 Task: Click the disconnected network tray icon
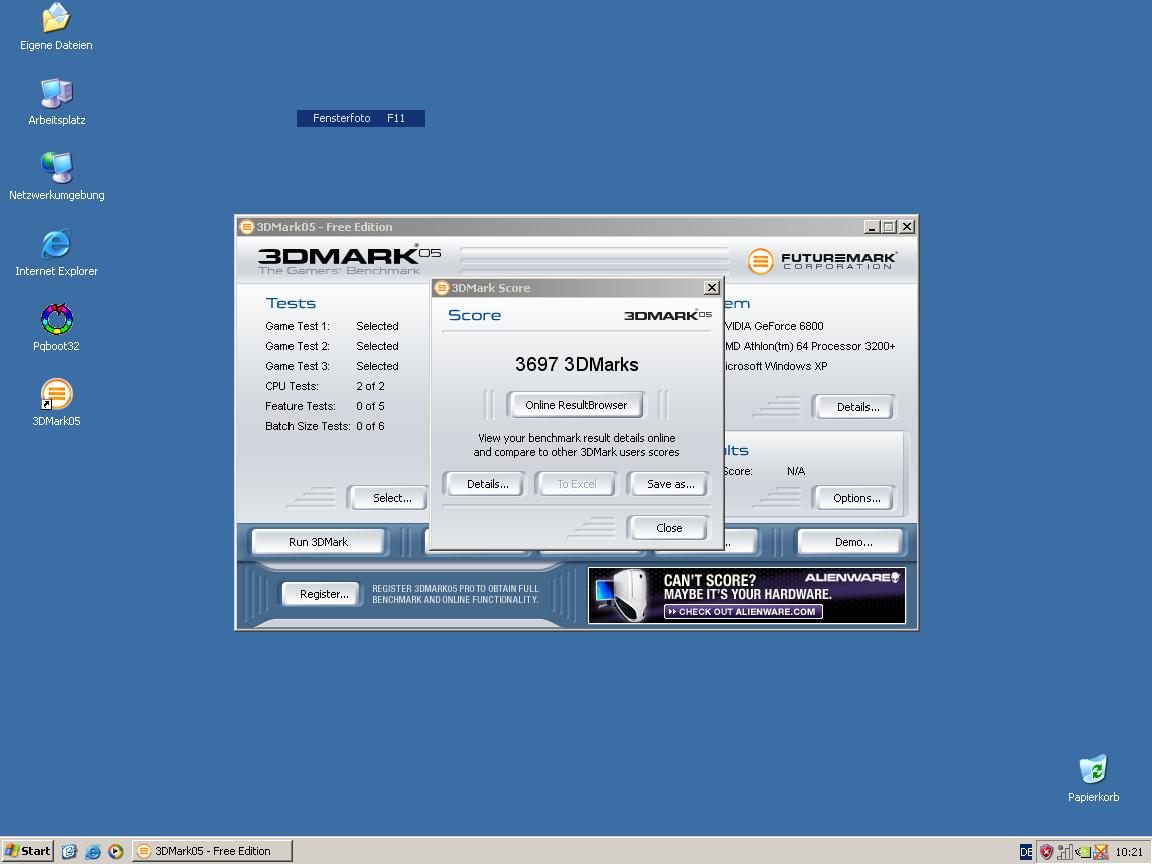(x=1101, y=852)
